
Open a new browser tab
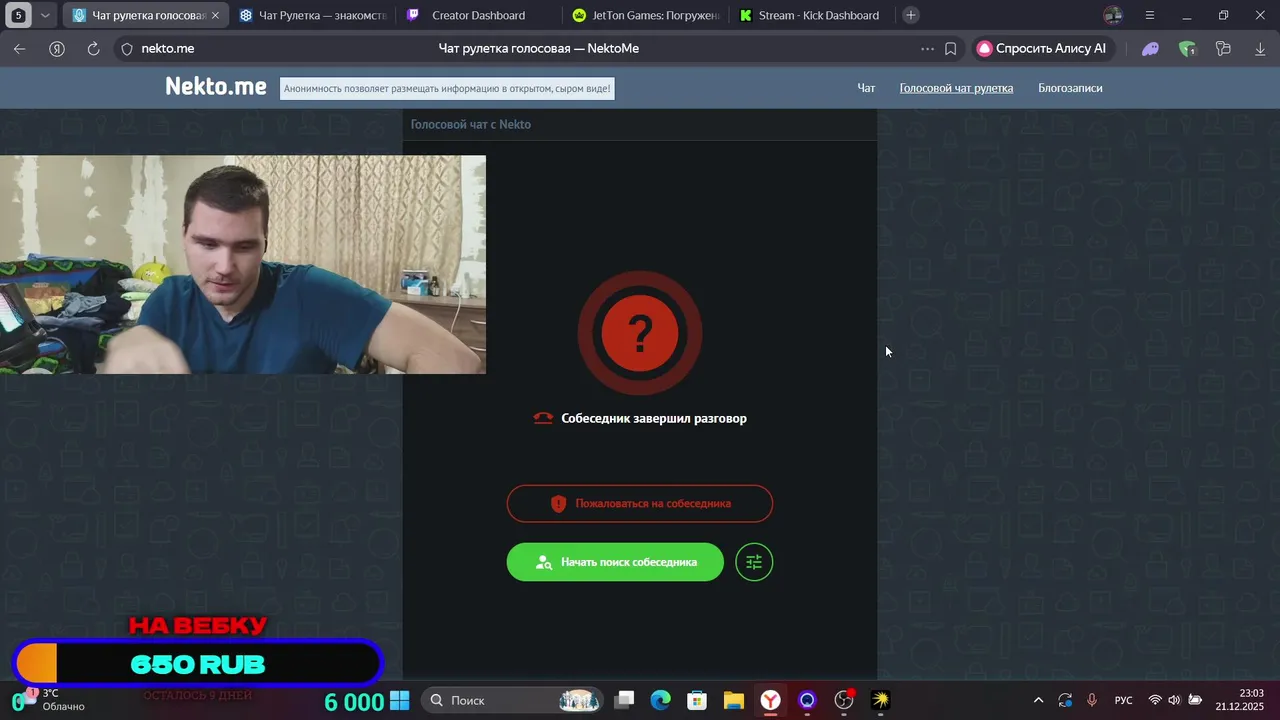(910, 15)
